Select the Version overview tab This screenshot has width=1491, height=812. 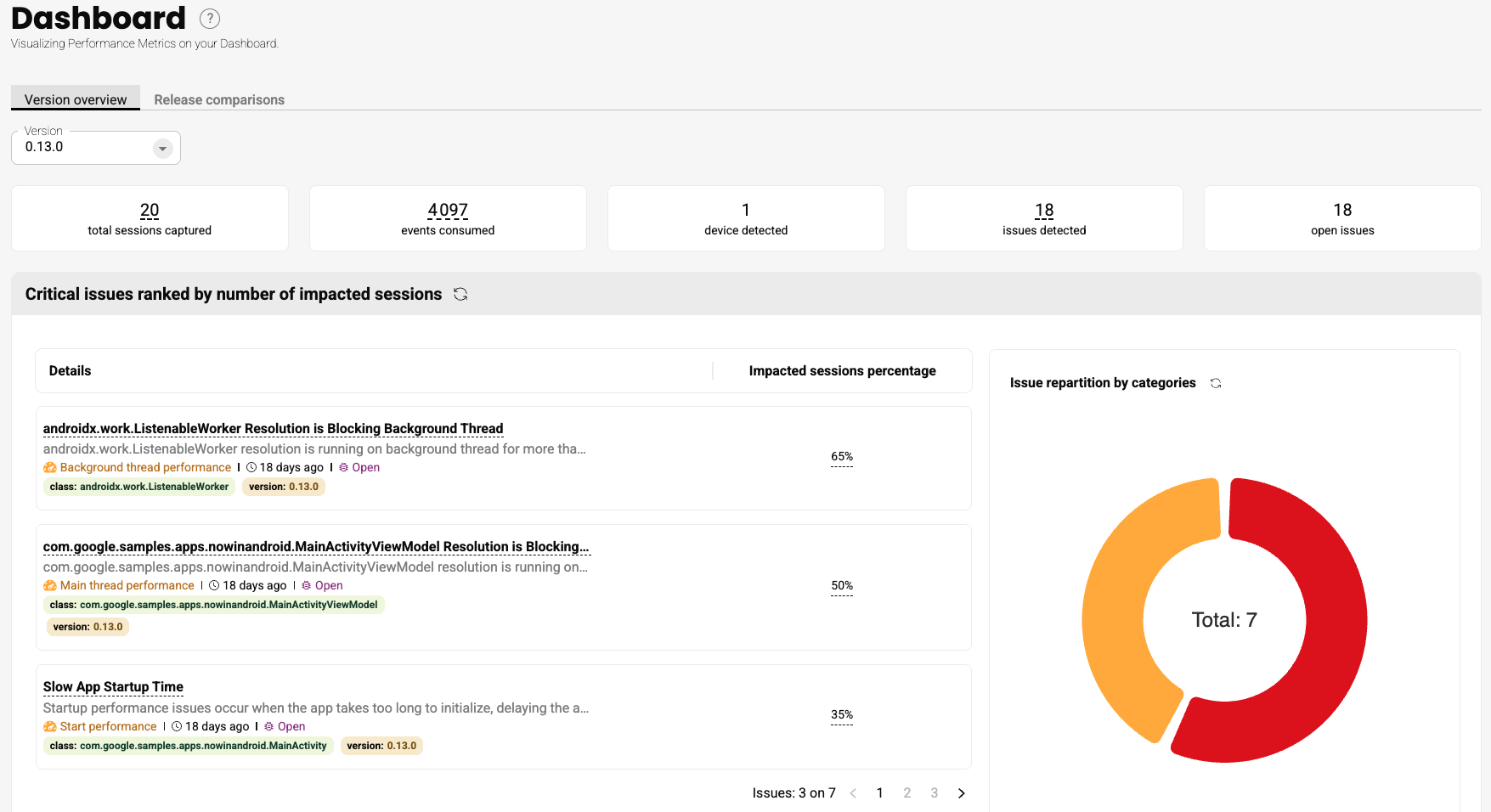(76, 99)
